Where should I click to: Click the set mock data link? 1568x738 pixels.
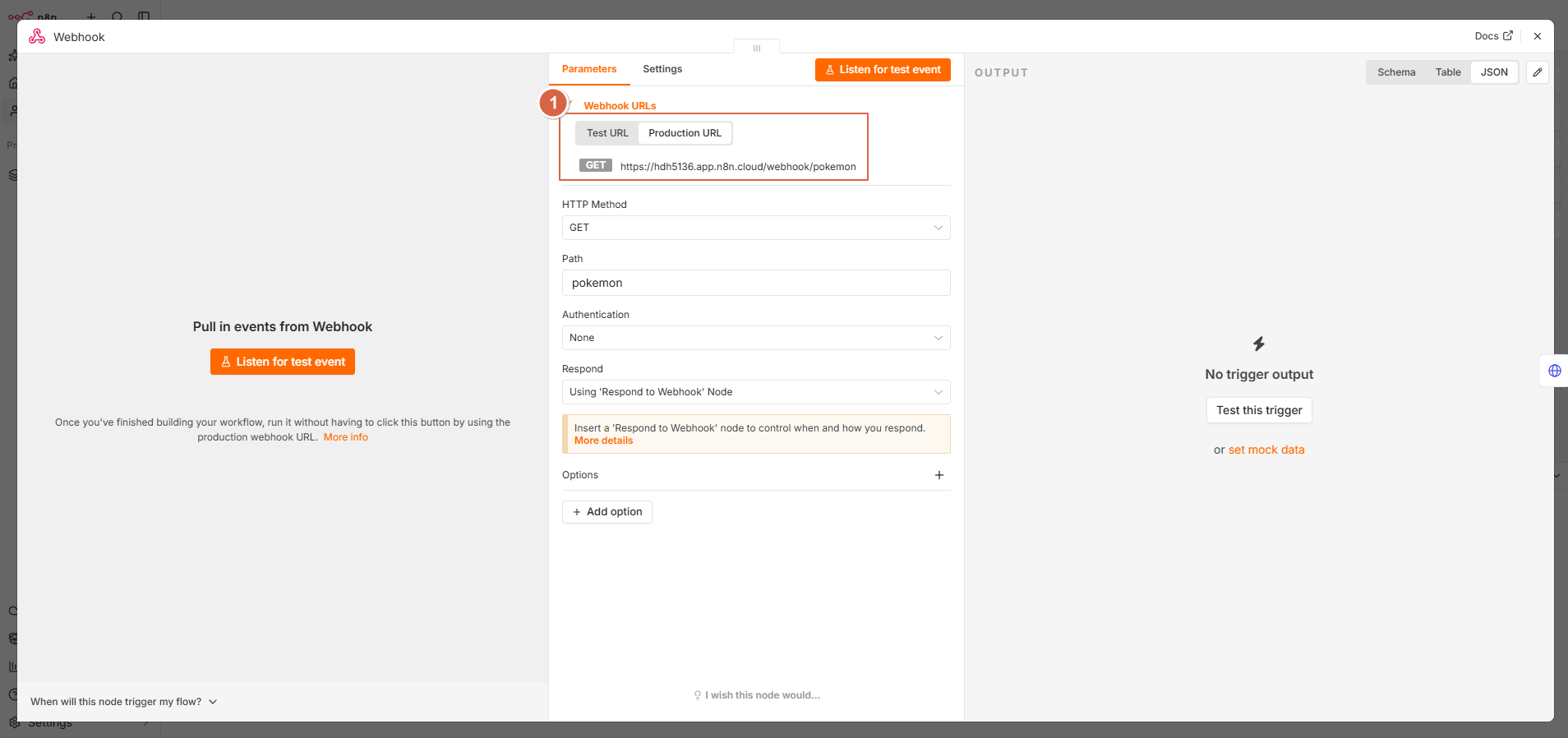click(x=1266, y=450)
